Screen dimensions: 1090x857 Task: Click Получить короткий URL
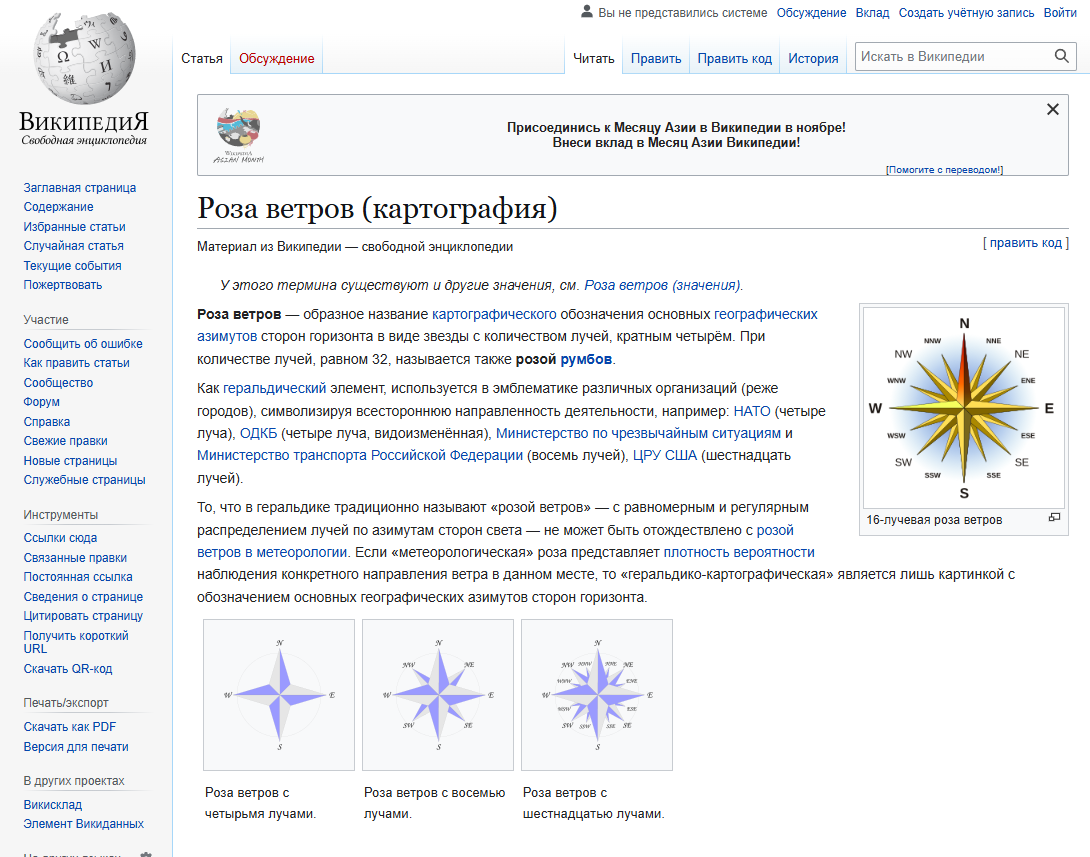point(76,642)
